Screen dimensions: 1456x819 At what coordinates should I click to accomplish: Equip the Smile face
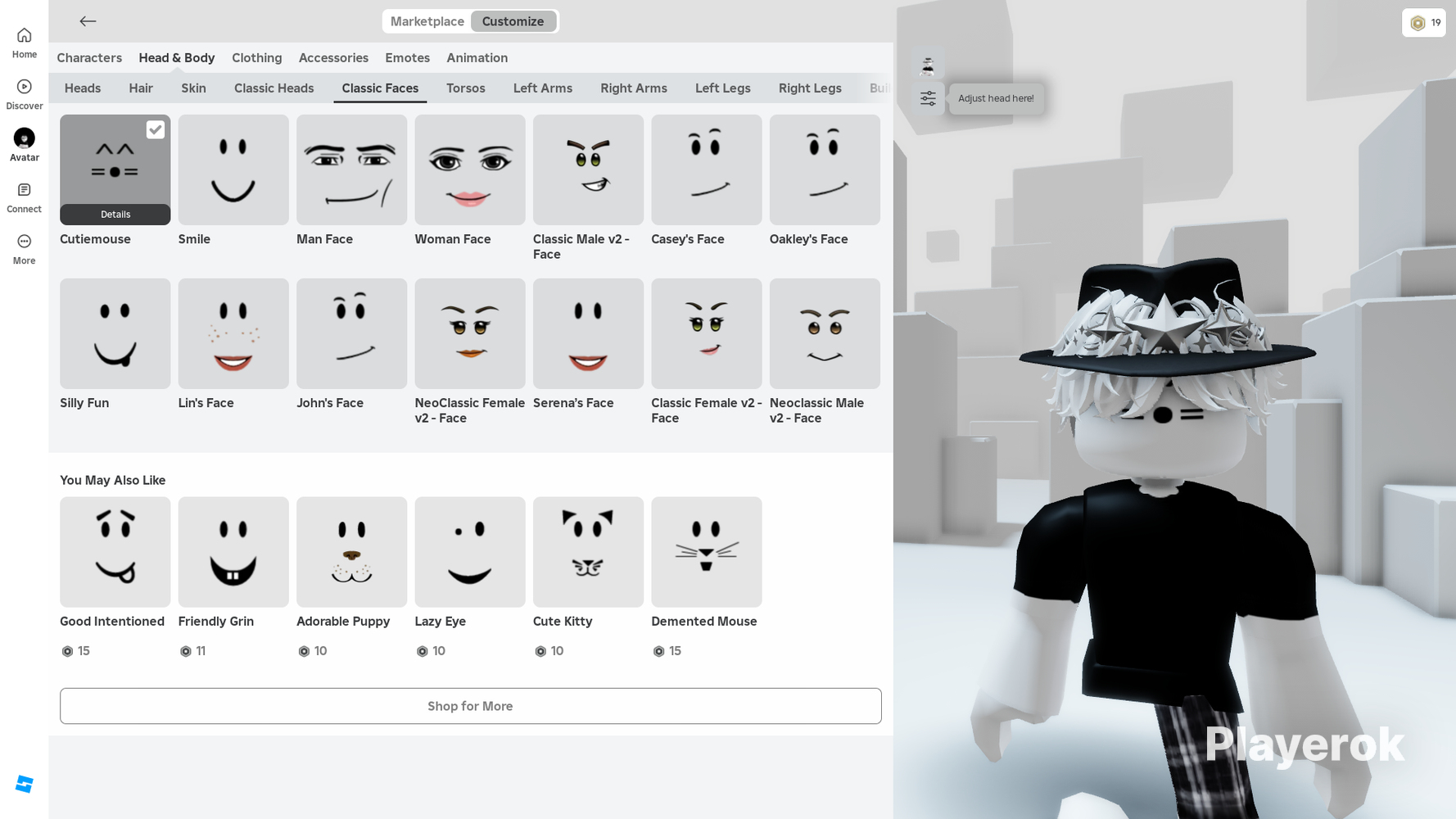pos(233,170)
